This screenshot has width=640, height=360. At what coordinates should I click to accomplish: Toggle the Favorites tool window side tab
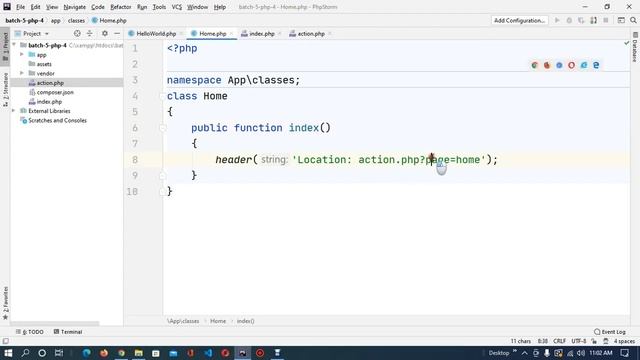[x=5, y=303]
